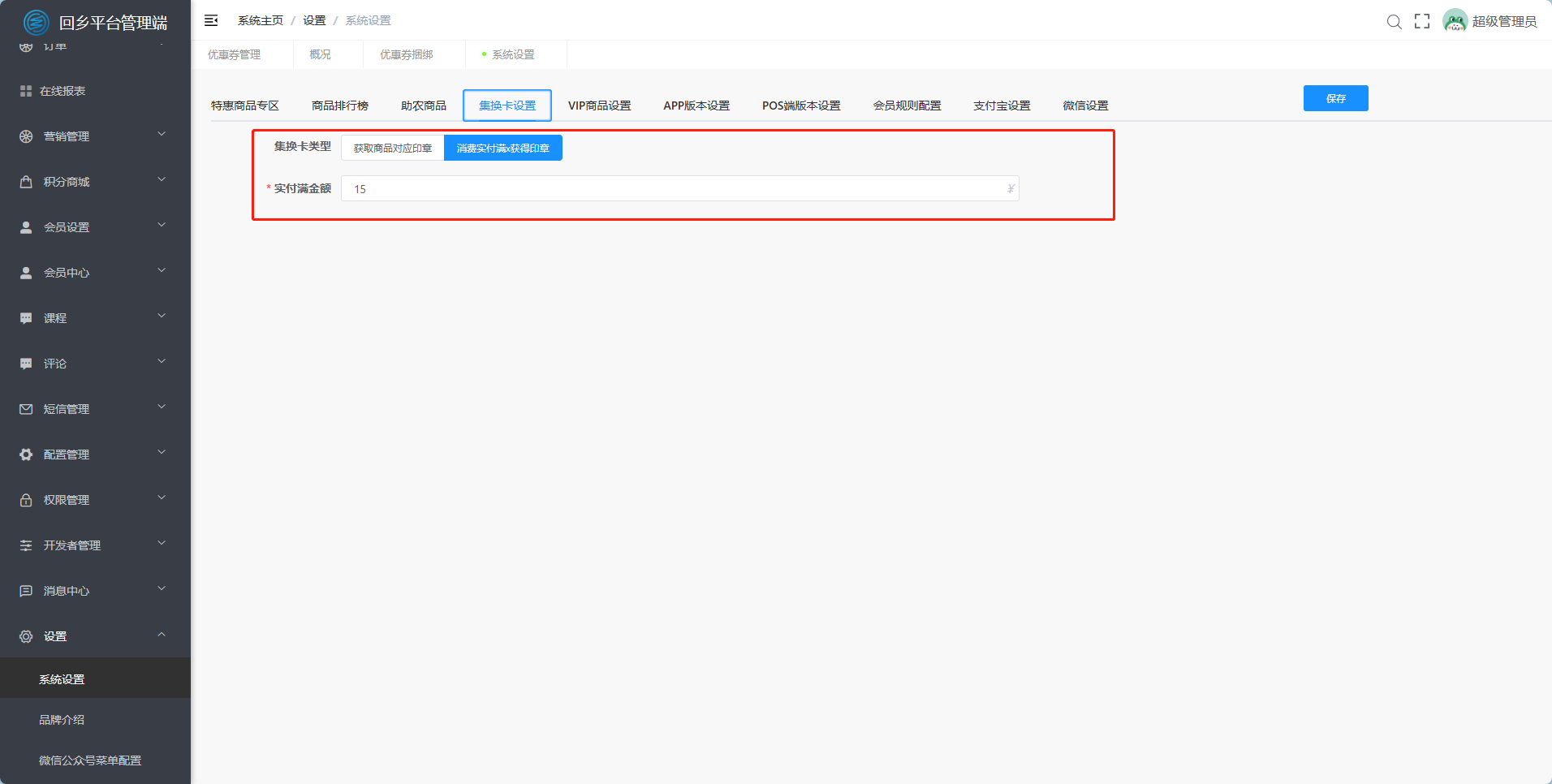Toggle fullscreen mode icon
The image size is (1552, 784).
click(x=1422, y=22)
